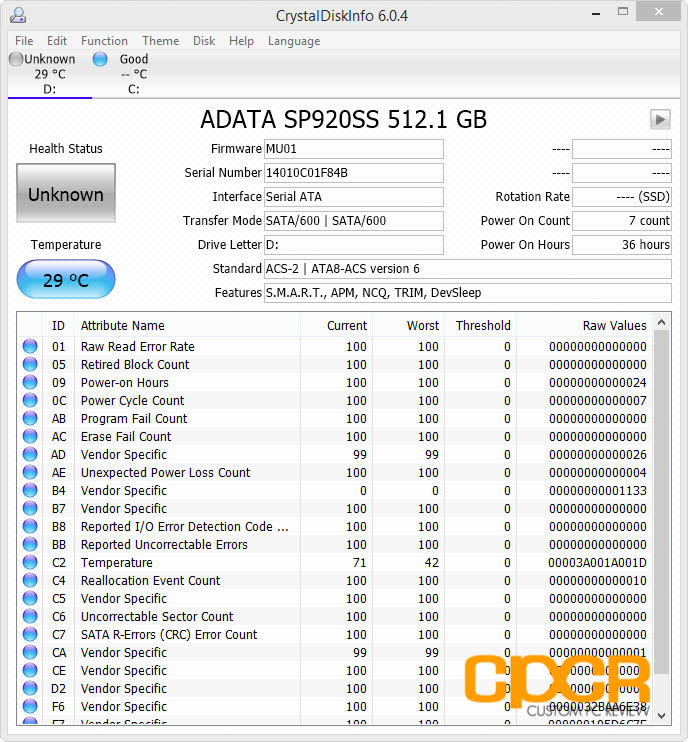Click the ID column header

(x=59, y=326)
